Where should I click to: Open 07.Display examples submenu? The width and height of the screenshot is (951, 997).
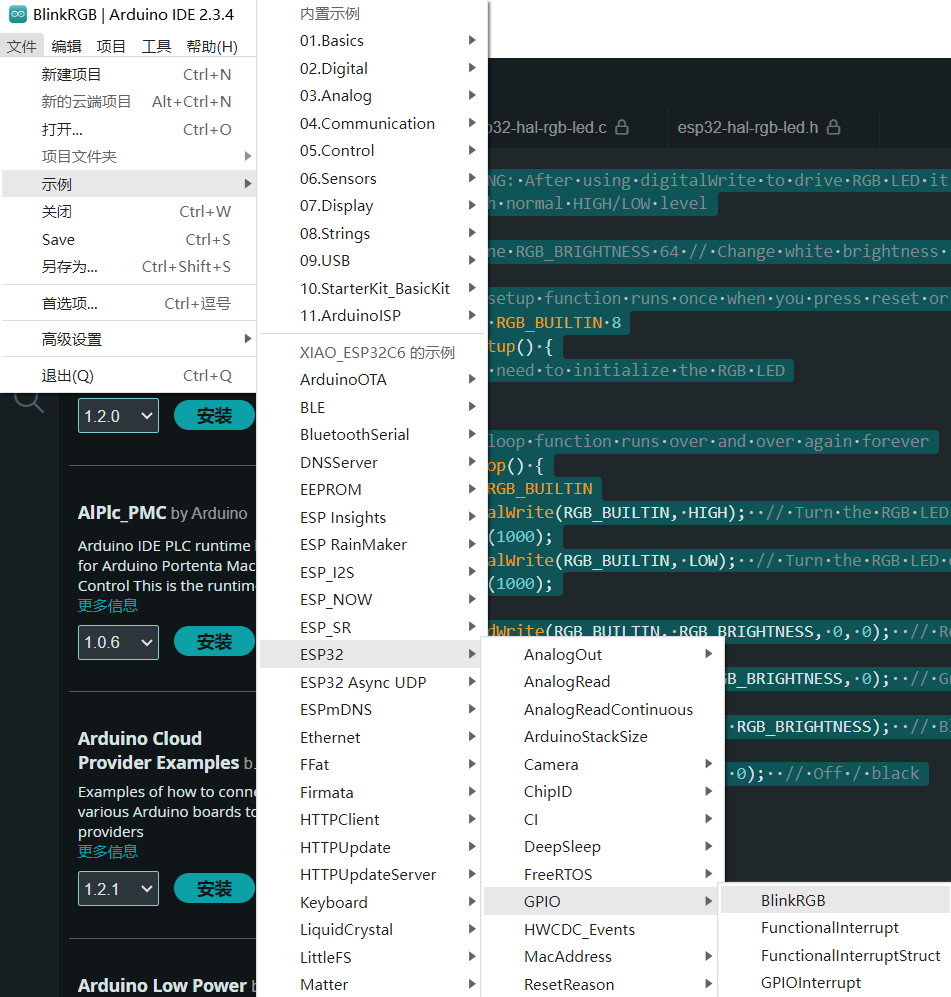(373, 205)
